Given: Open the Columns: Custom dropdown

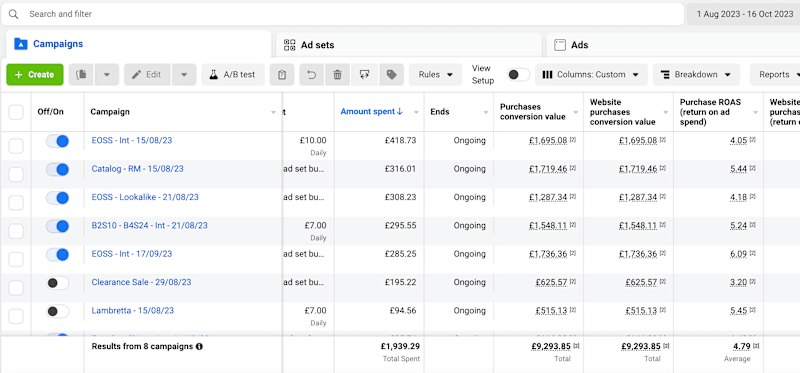Looking at the screenshot, I should click(x=591, y=74).
